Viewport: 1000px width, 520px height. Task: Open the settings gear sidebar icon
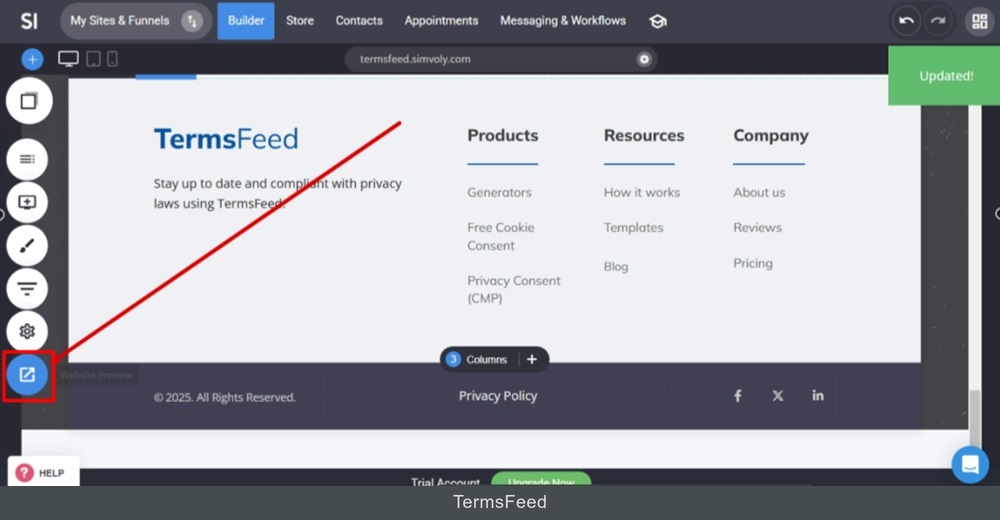(x=27, y=332)
